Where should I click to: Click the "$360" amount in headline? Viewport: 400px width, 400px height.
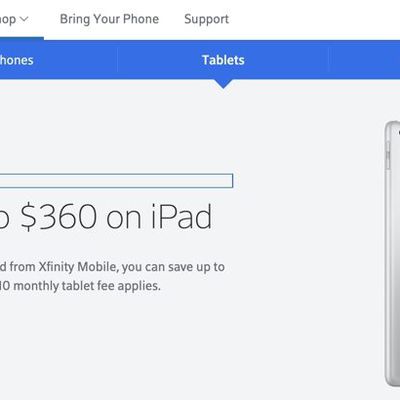59,217
